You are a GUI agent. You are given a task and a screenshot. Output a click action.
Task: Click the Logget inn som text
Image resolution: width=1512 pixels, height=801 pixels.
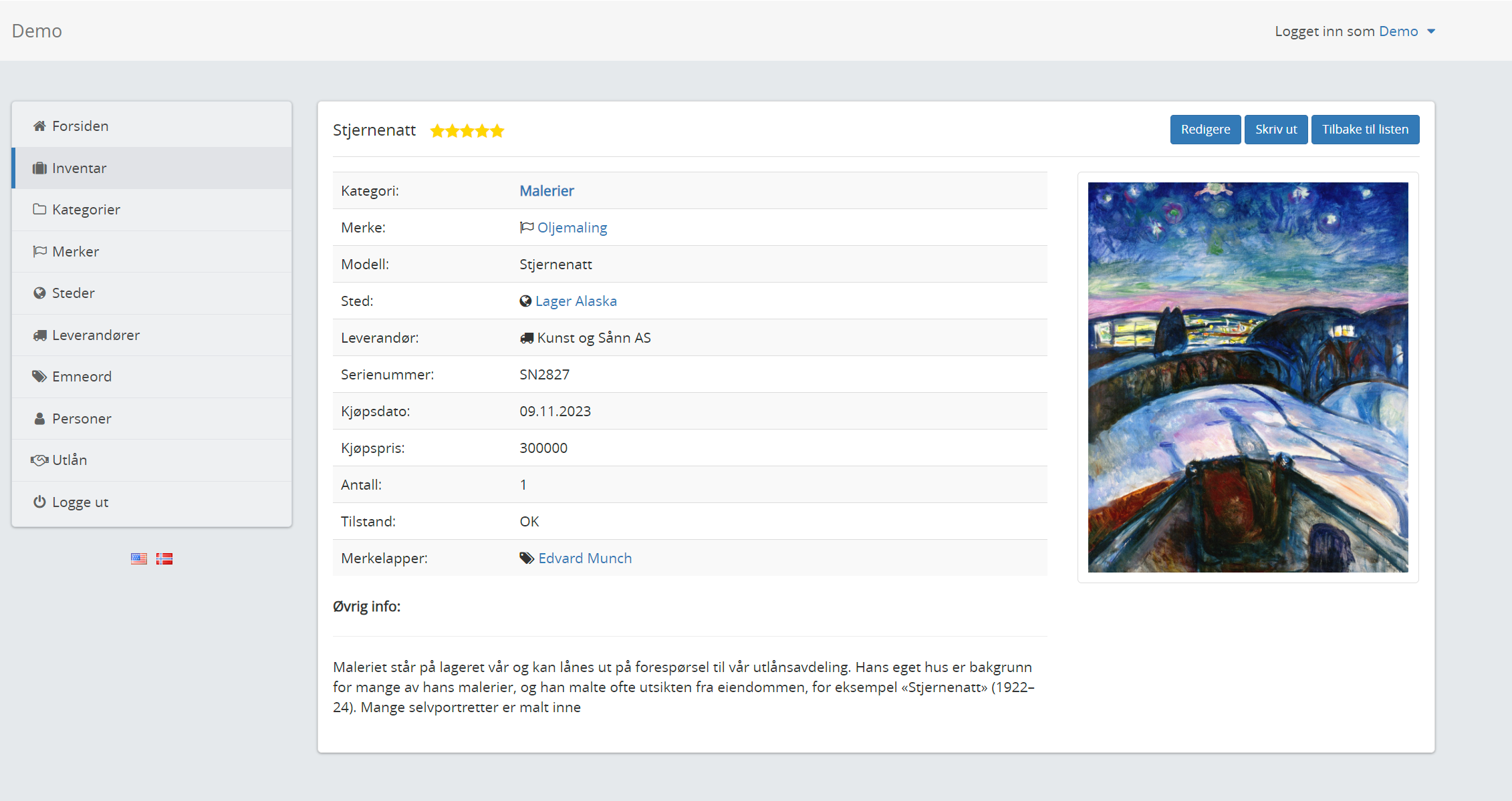tap(1325, 31)
